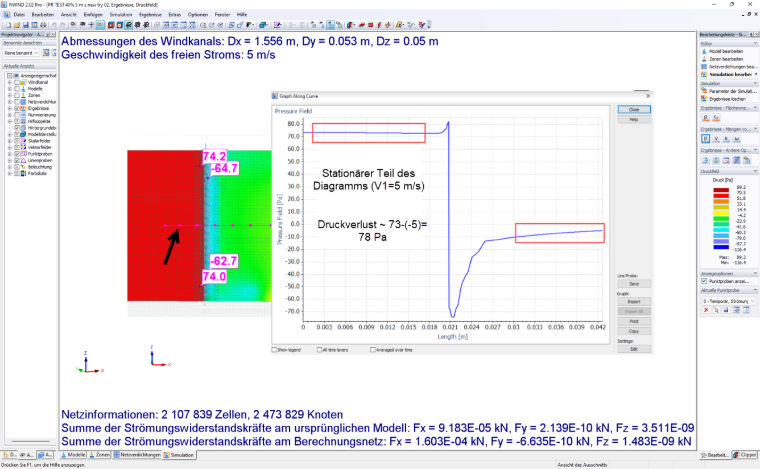Click the Open folder toolbar icon
This screenshot has height=469, width=760.
(x=17, y=25)
